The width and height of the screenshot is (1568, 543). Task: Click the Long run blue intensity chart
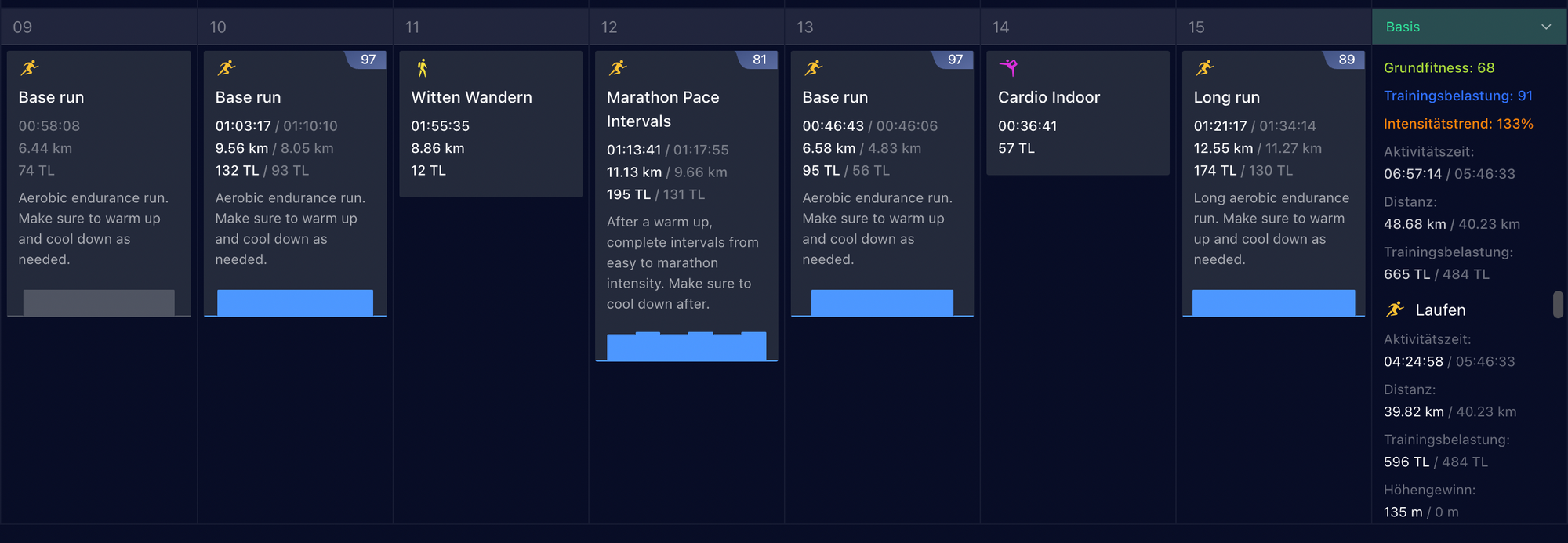click(1273, 302)
